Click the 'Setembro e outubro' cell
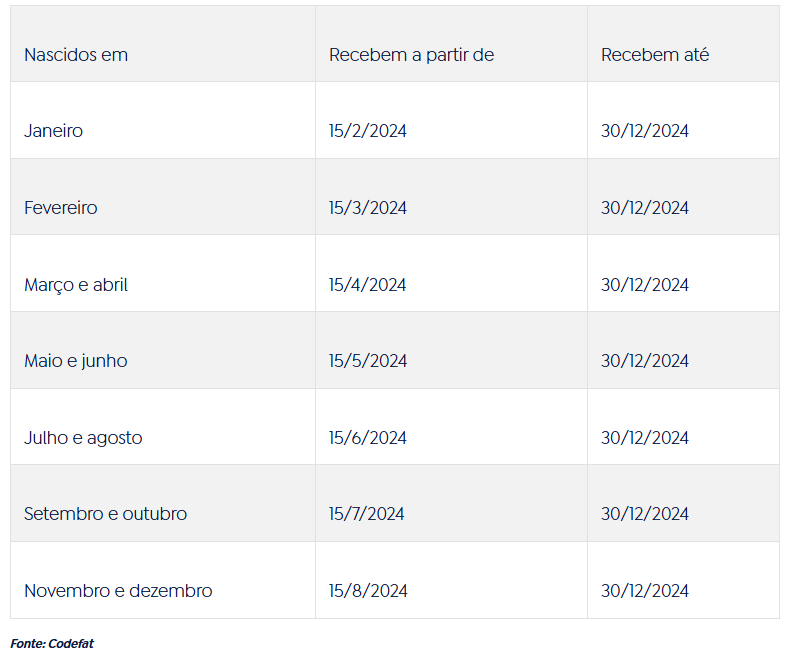The height and width of the screenshot is (659, 804). click(x=105, y=514)
